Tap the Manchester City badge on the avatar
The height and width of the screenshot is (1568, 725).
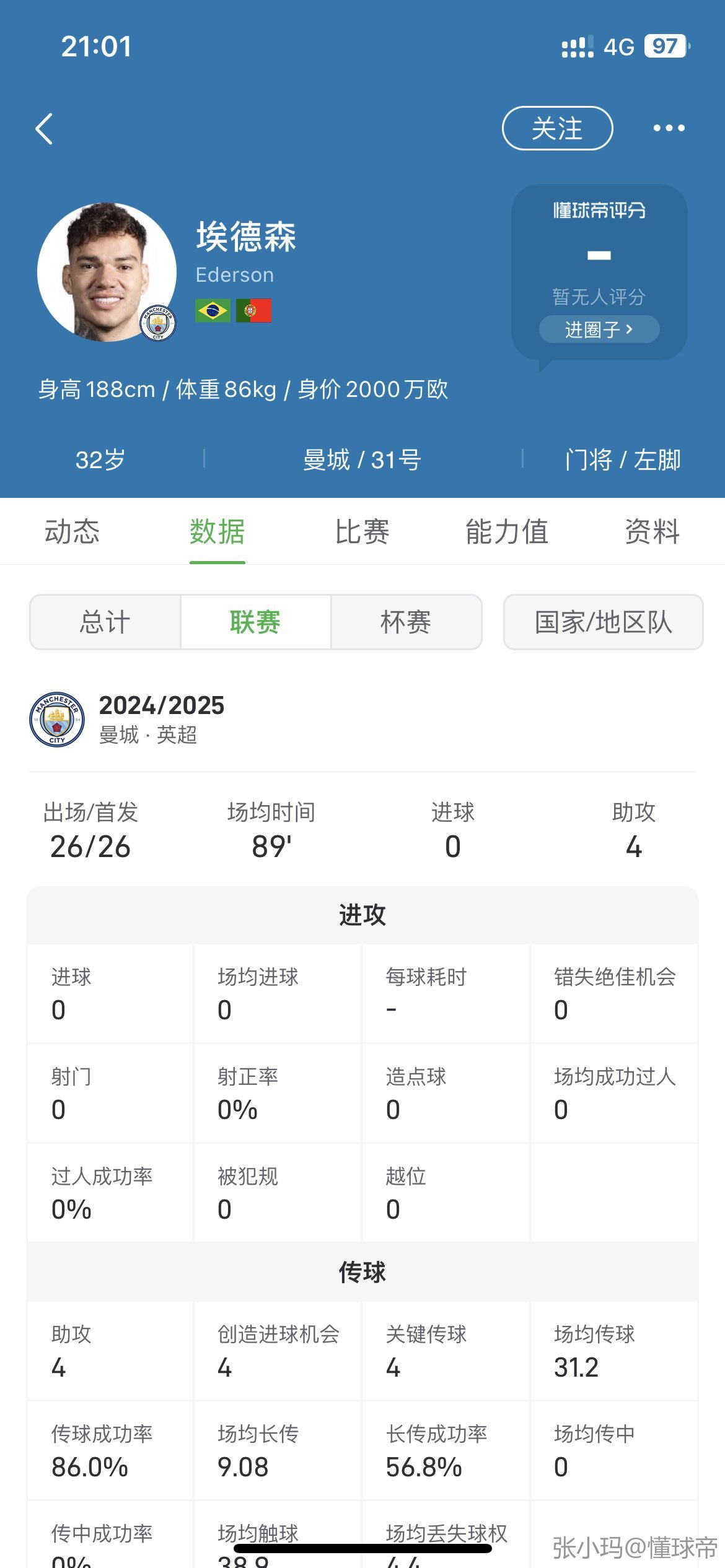click(x=157, y=323)
